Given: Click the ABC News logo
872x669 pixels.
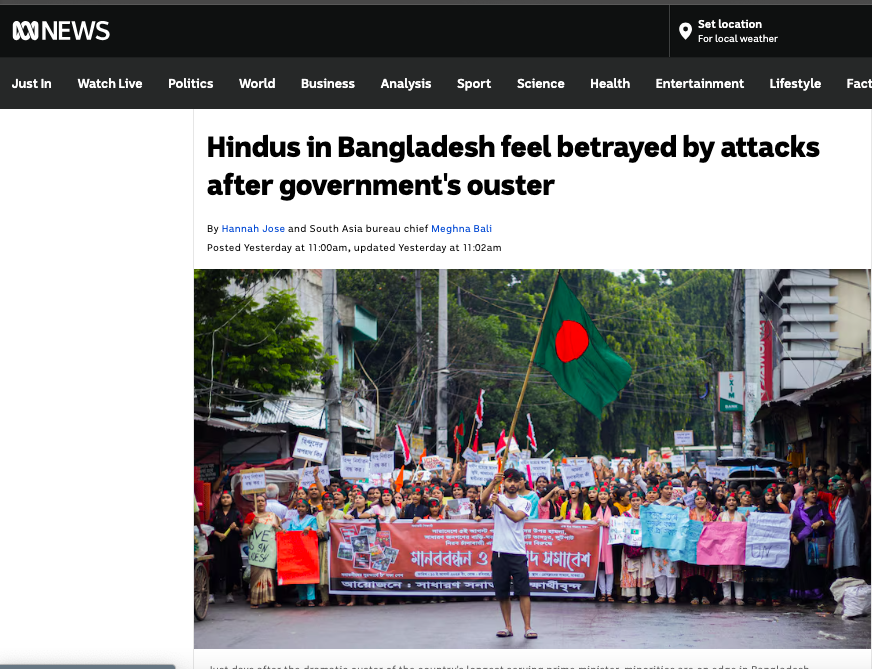Looking at the screenshot, I should tap(61, 31).
